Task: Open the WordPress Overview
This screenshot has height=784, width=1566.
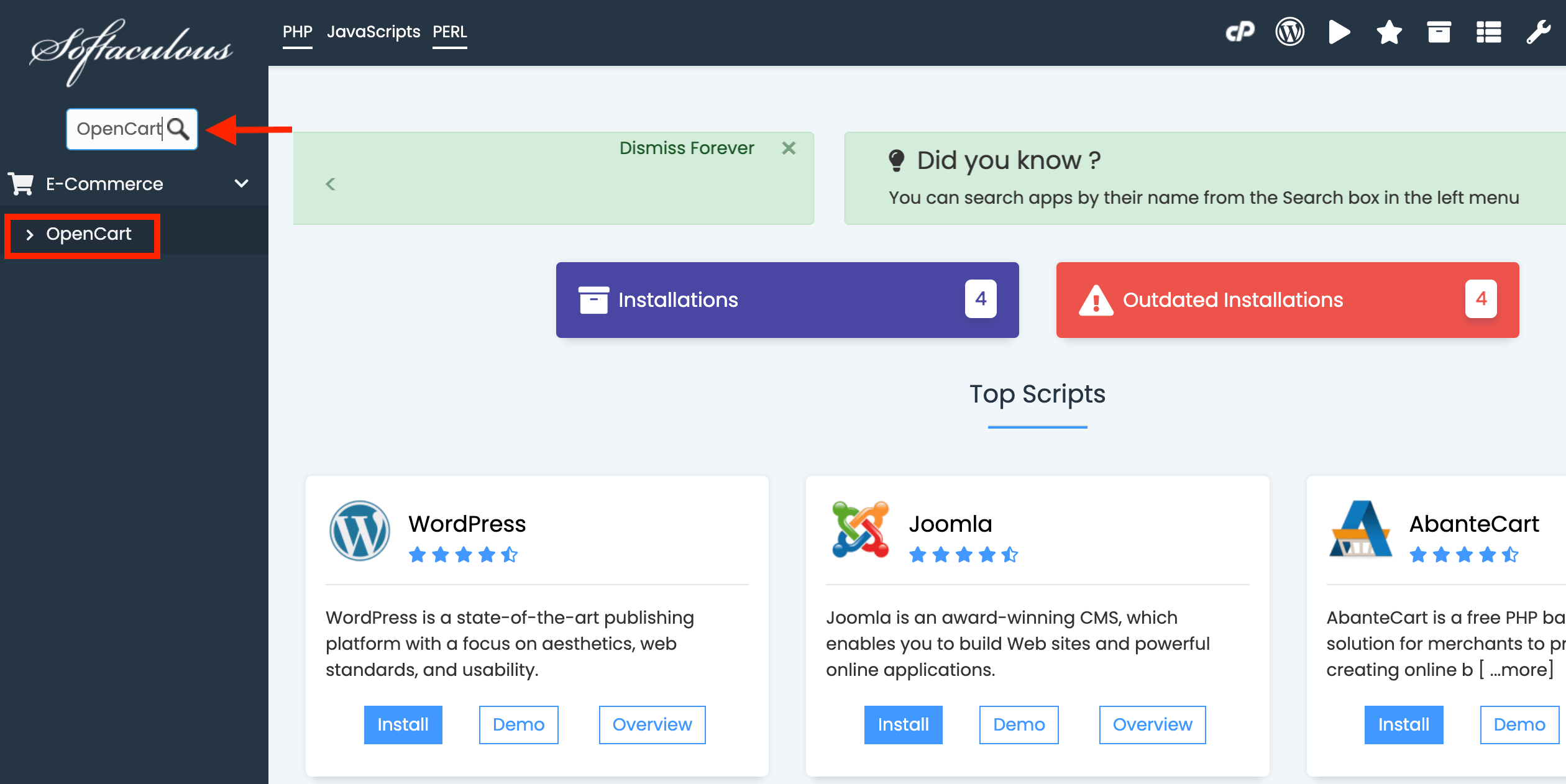Action: click(x=652, y=724)
